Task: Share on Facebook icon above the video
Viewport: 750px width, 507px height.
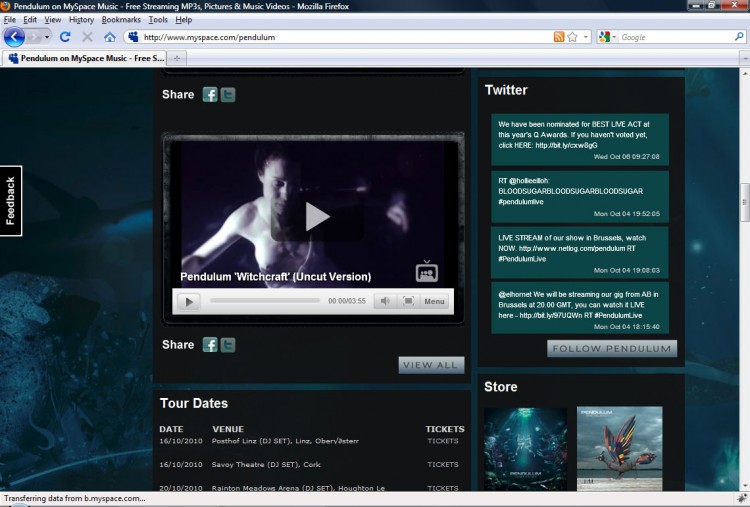Action: click(x=210, y=95)
